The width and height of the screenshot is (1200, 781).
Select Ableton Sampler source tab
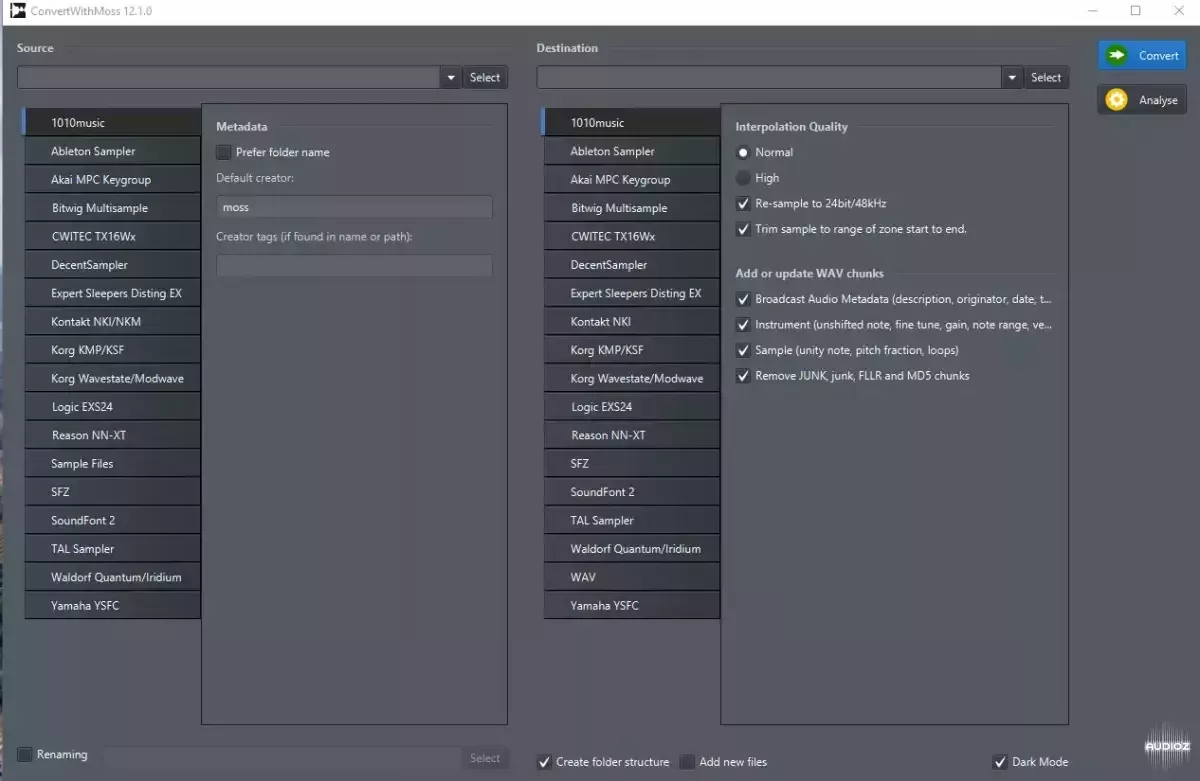click(x=112, y=151)
